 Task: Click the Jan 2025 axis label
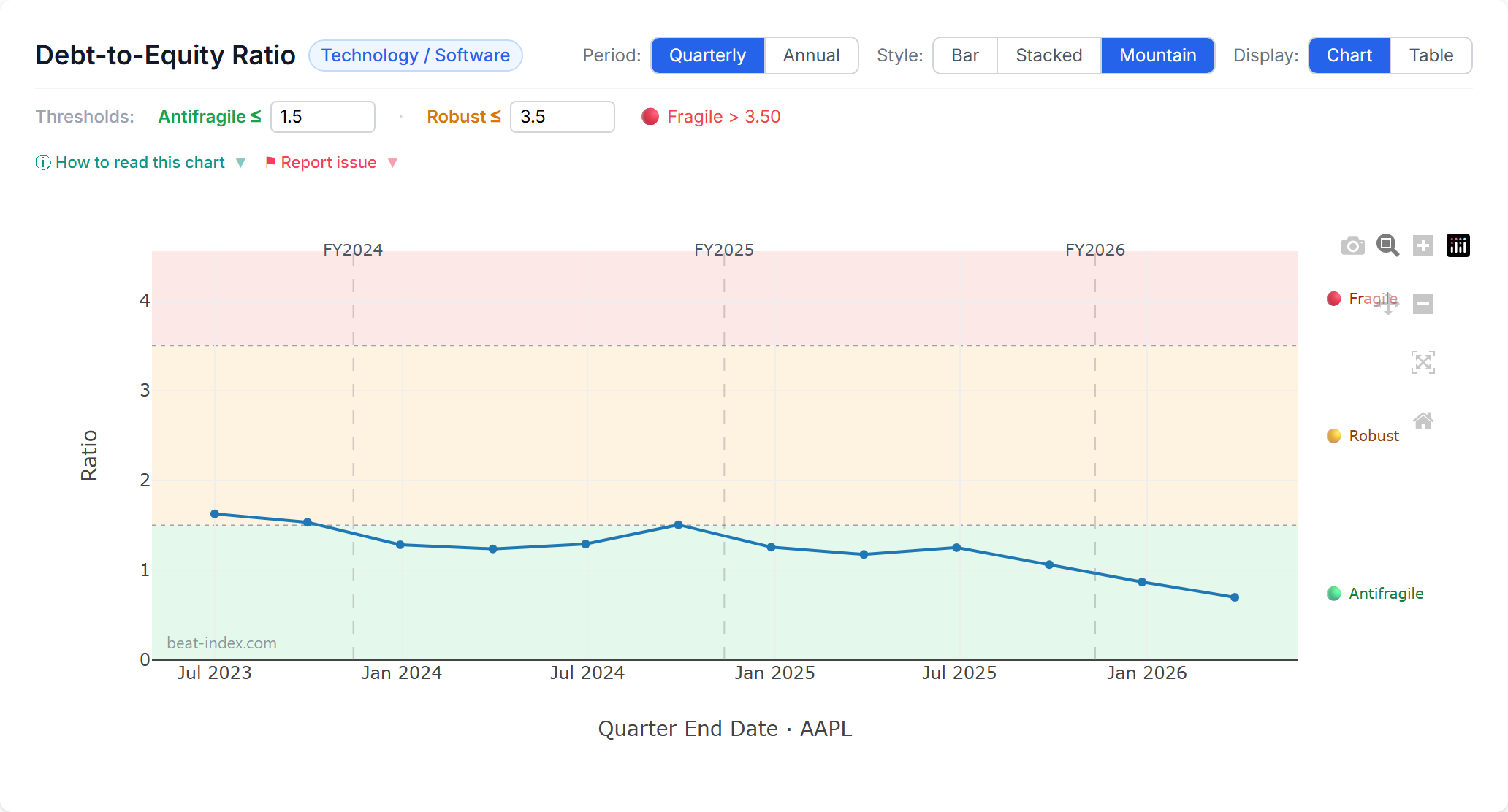(x=774, y=673)
